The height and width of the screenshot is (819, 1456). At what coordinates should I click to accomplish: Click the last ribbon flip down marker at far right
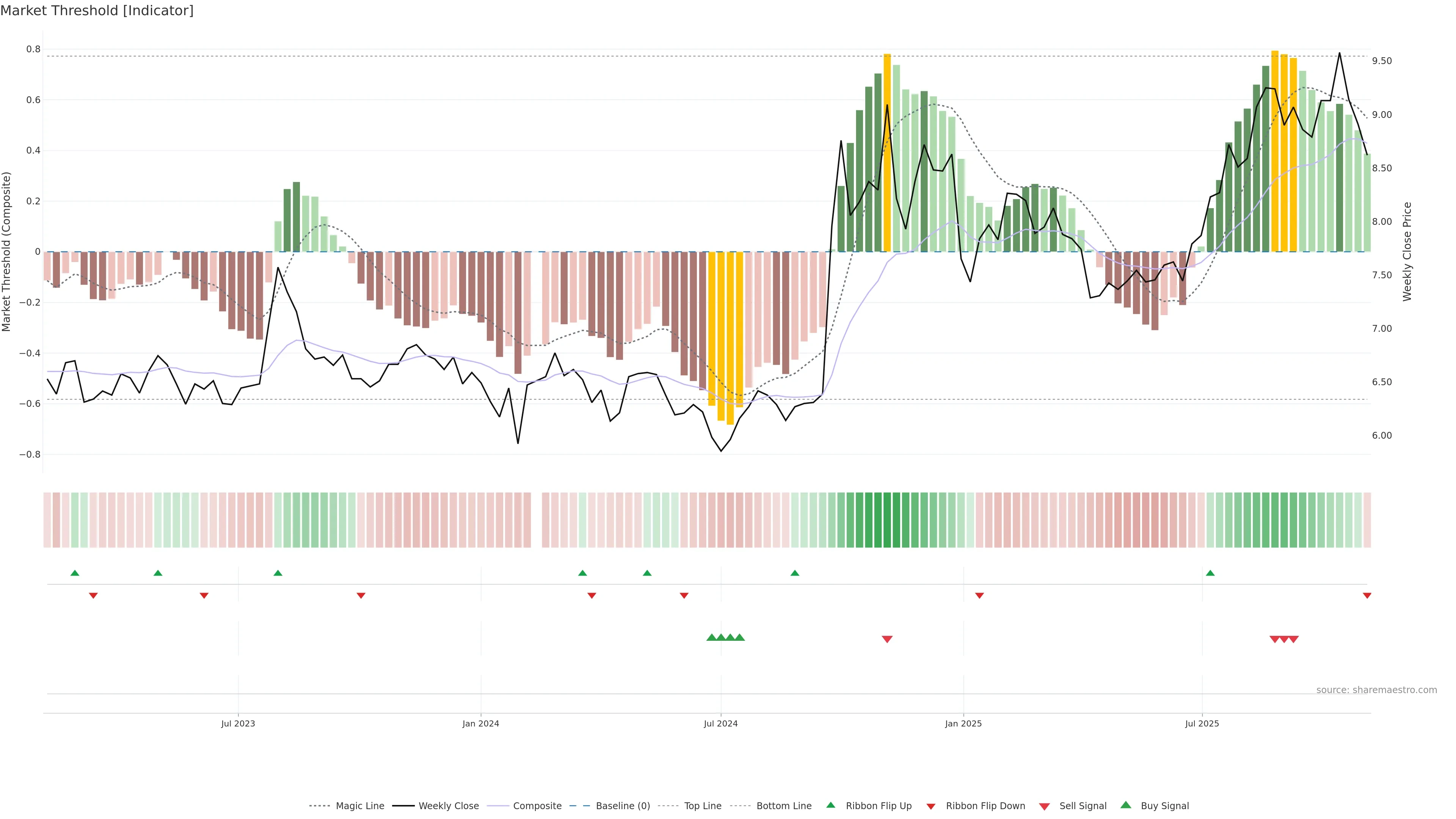[1367, 596]
